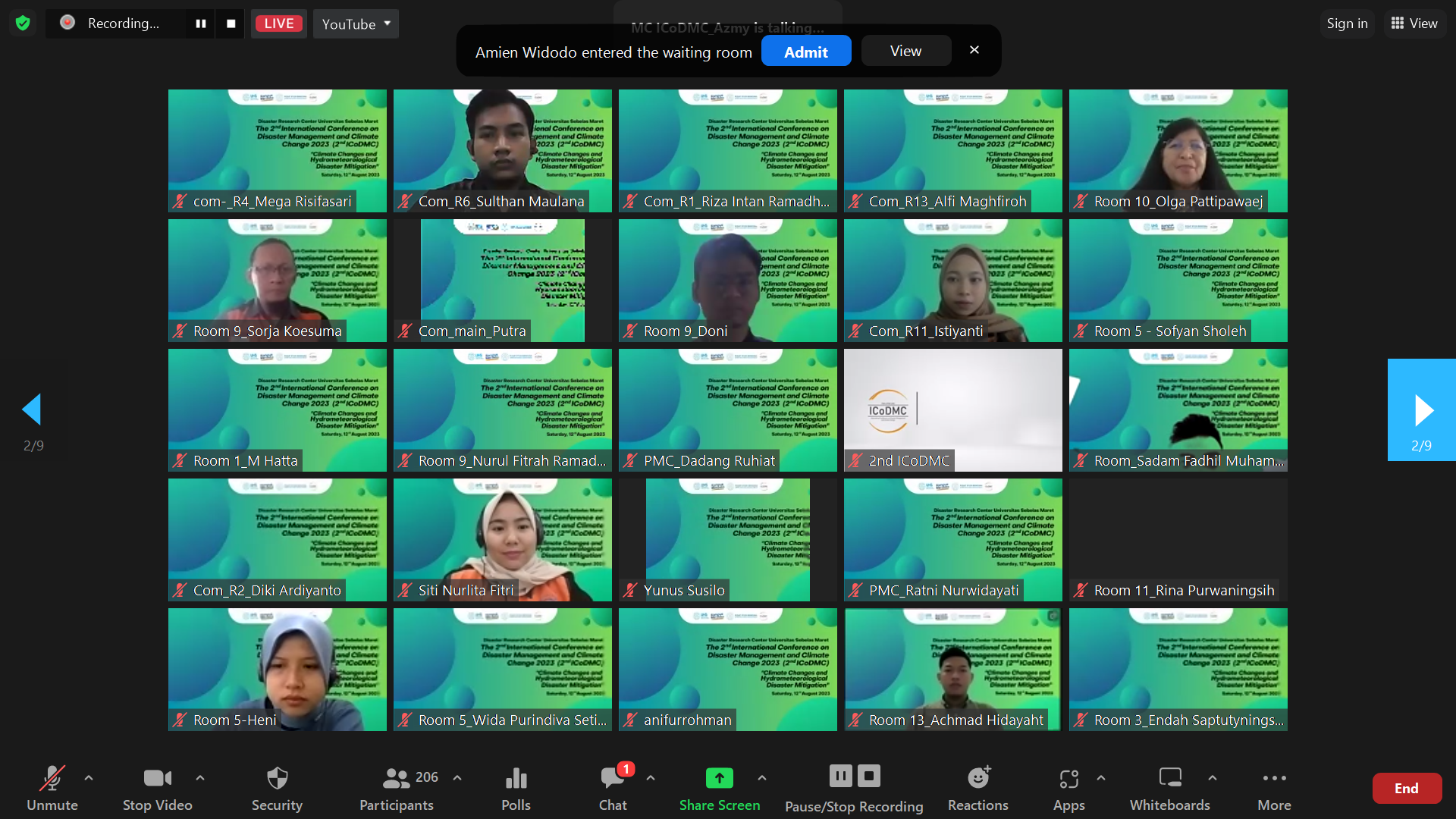This screenshot has height=819, width=1456.
Task: Expand share screen options chevron
Action: 762,778
